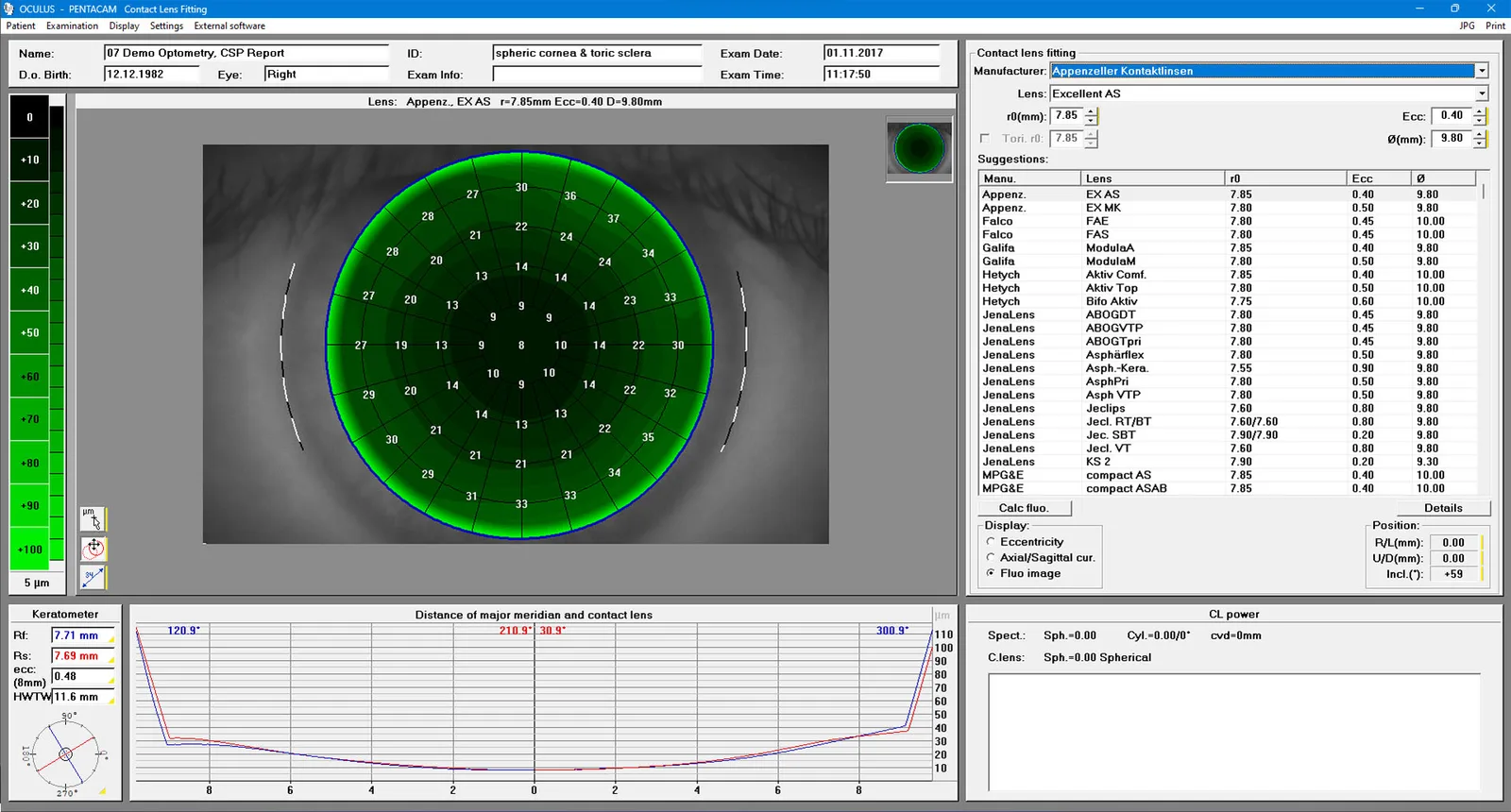
Task: Select the Falco FAS suggestion row
Action: (1228, 234)
